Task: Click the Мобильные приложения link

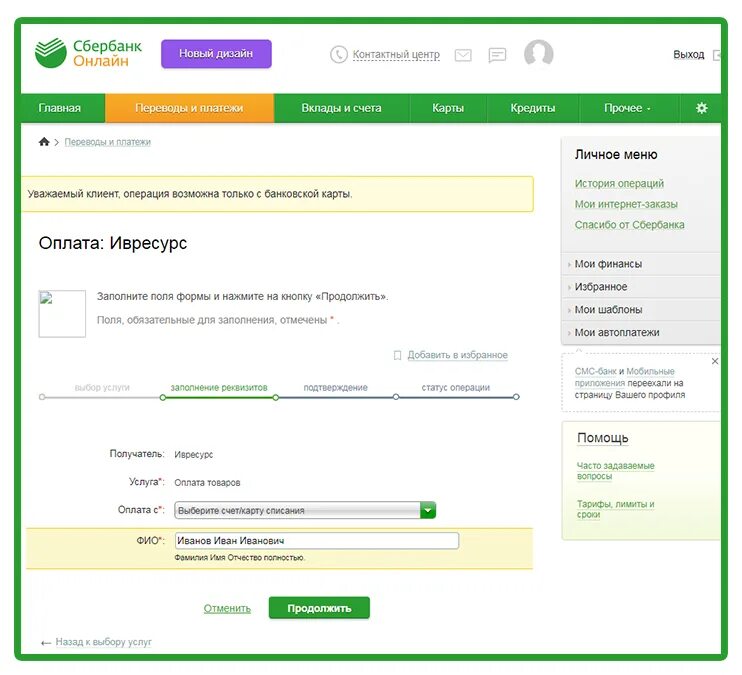Action: (625, 377)
